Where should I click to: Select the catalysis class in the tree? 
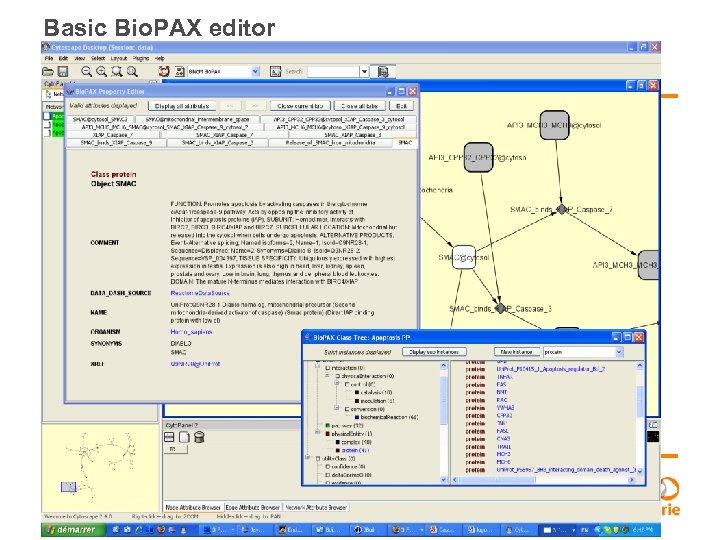tap(376, 393)
